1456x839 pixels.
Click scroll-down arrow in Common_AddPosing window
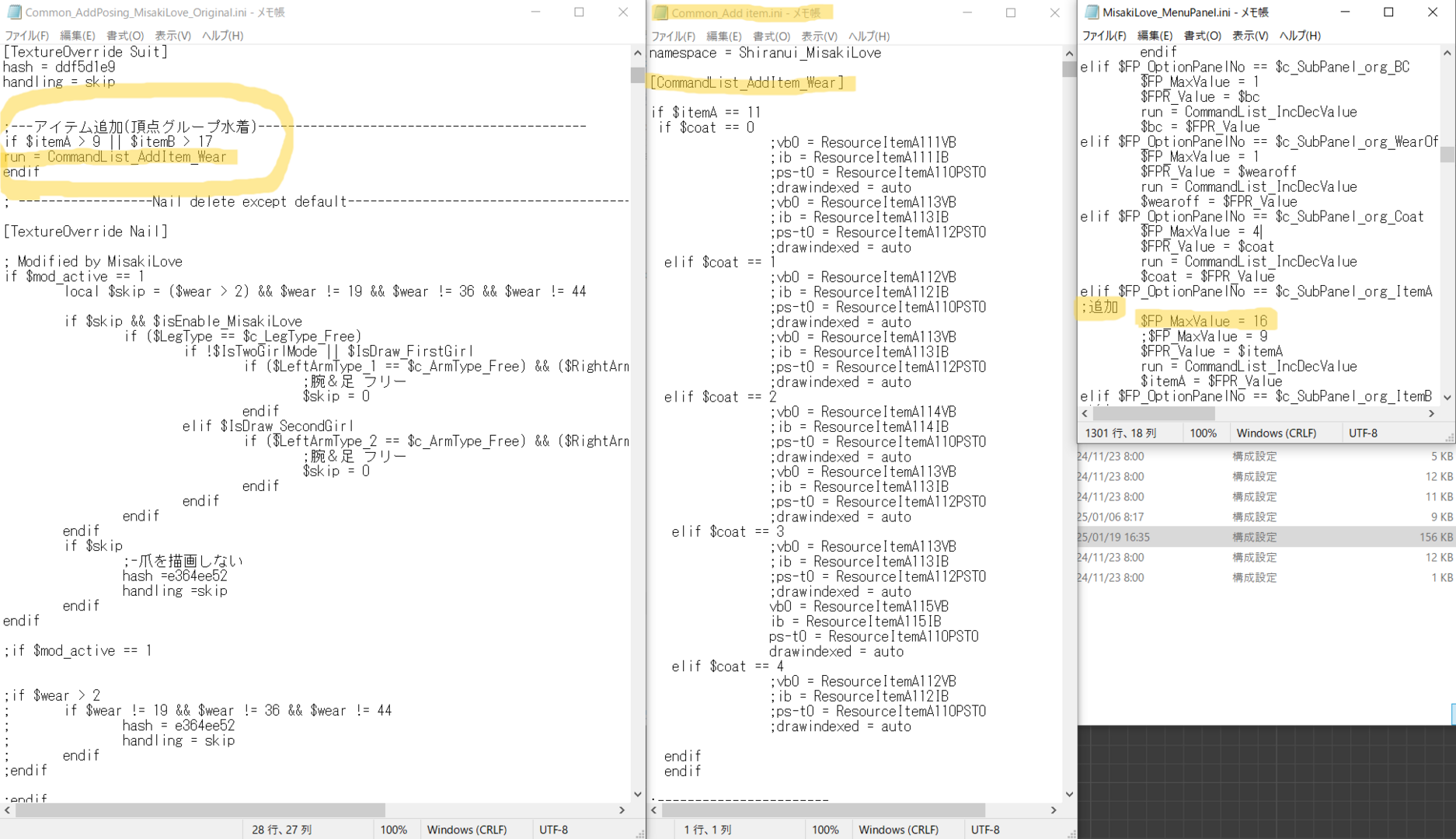(638, 794)
